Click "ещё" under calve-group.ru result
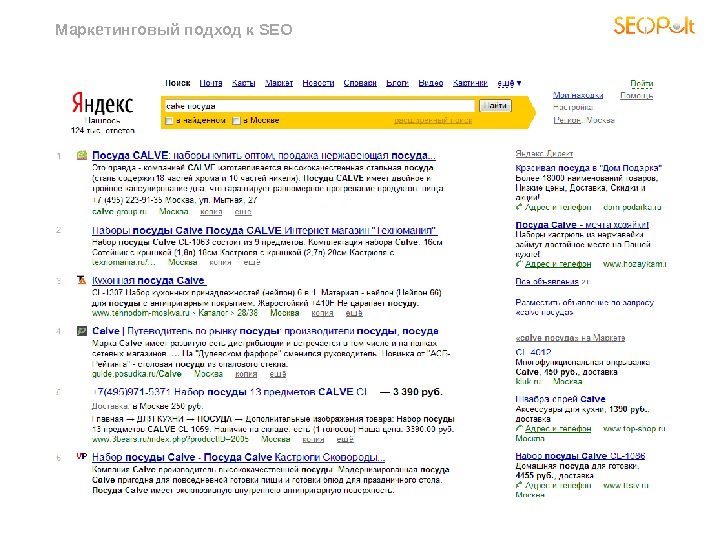 243,212
